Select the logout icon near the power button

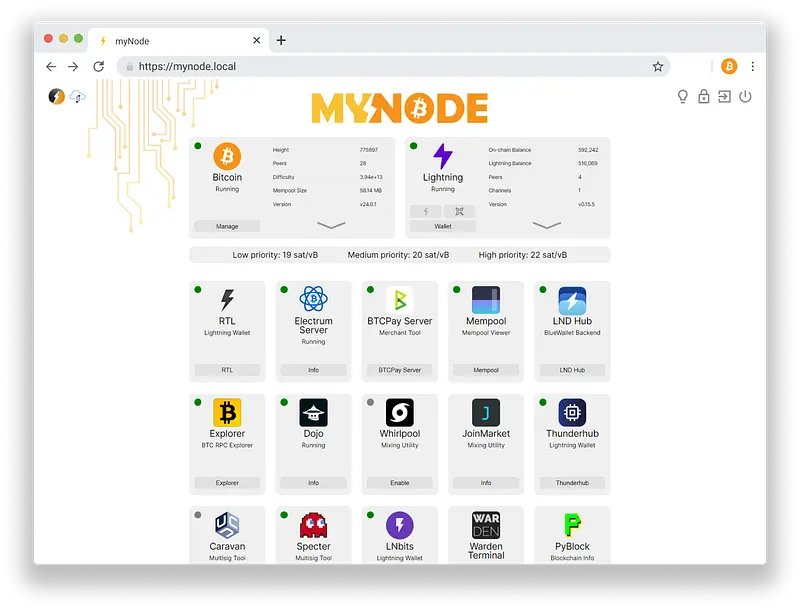point(724,97)
